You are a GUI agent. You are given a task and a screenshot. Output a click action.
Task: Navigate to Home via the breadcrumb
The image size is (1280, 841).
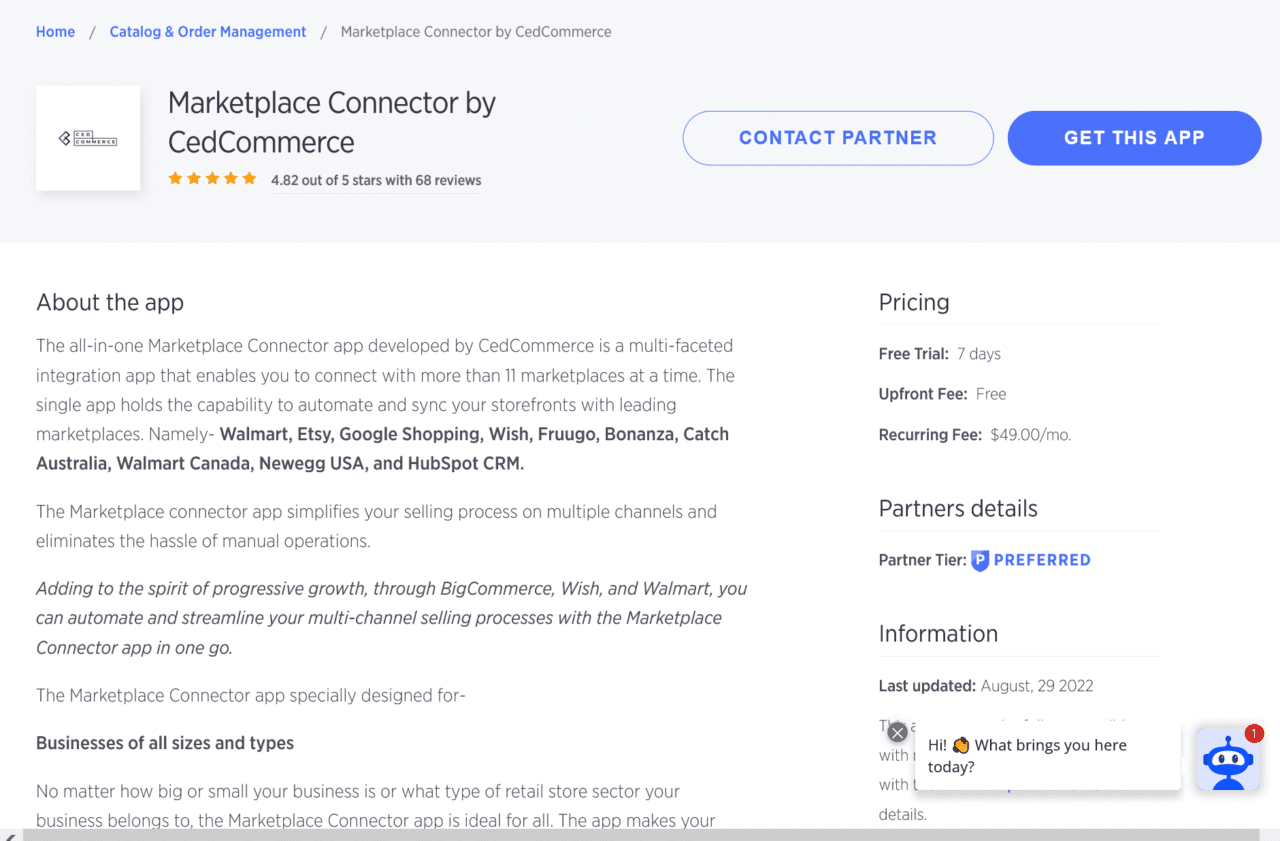click(55, 31)
